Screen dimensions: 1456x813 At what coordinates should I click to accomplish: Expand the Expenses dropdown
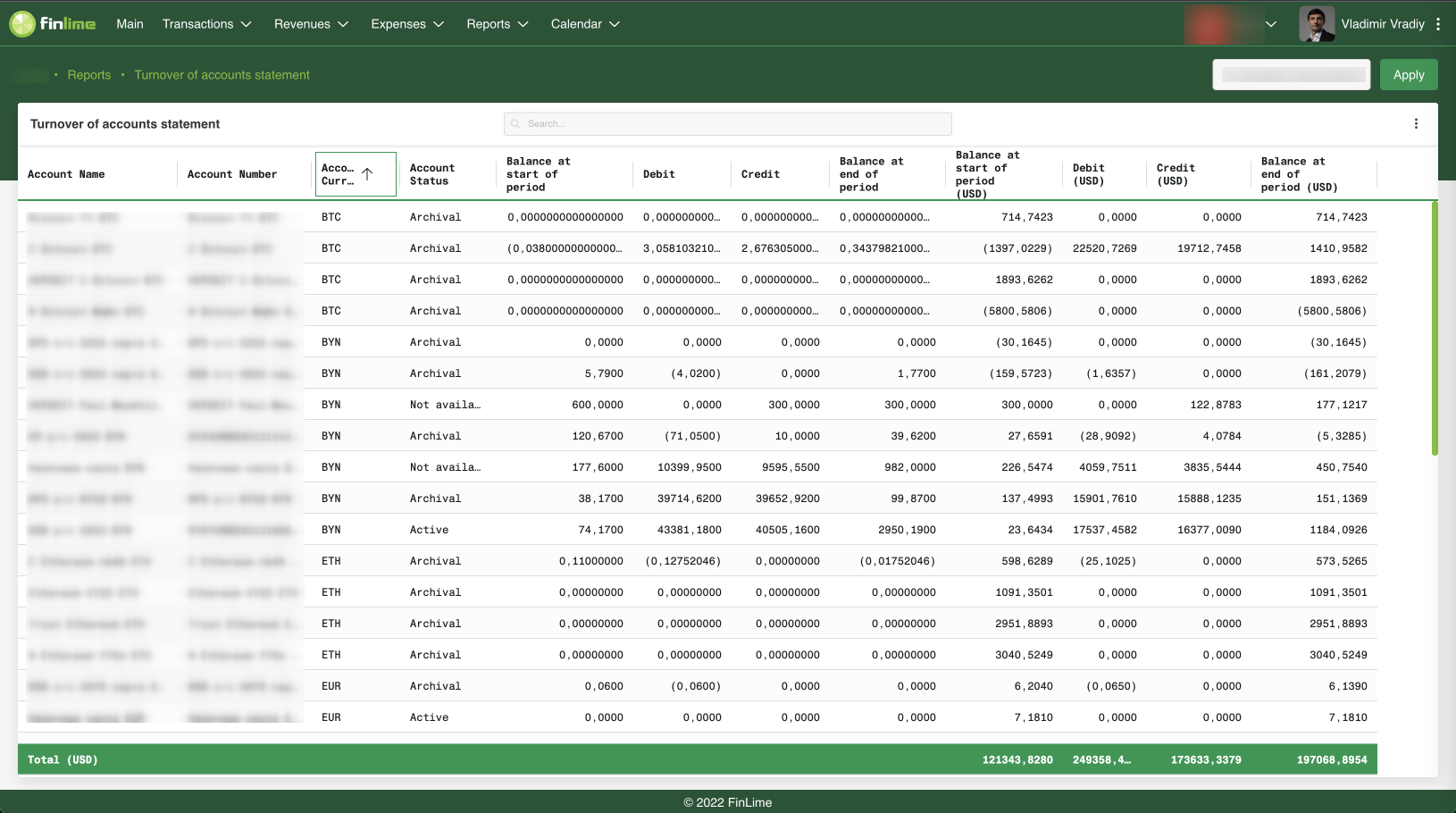tap(407, 24)
